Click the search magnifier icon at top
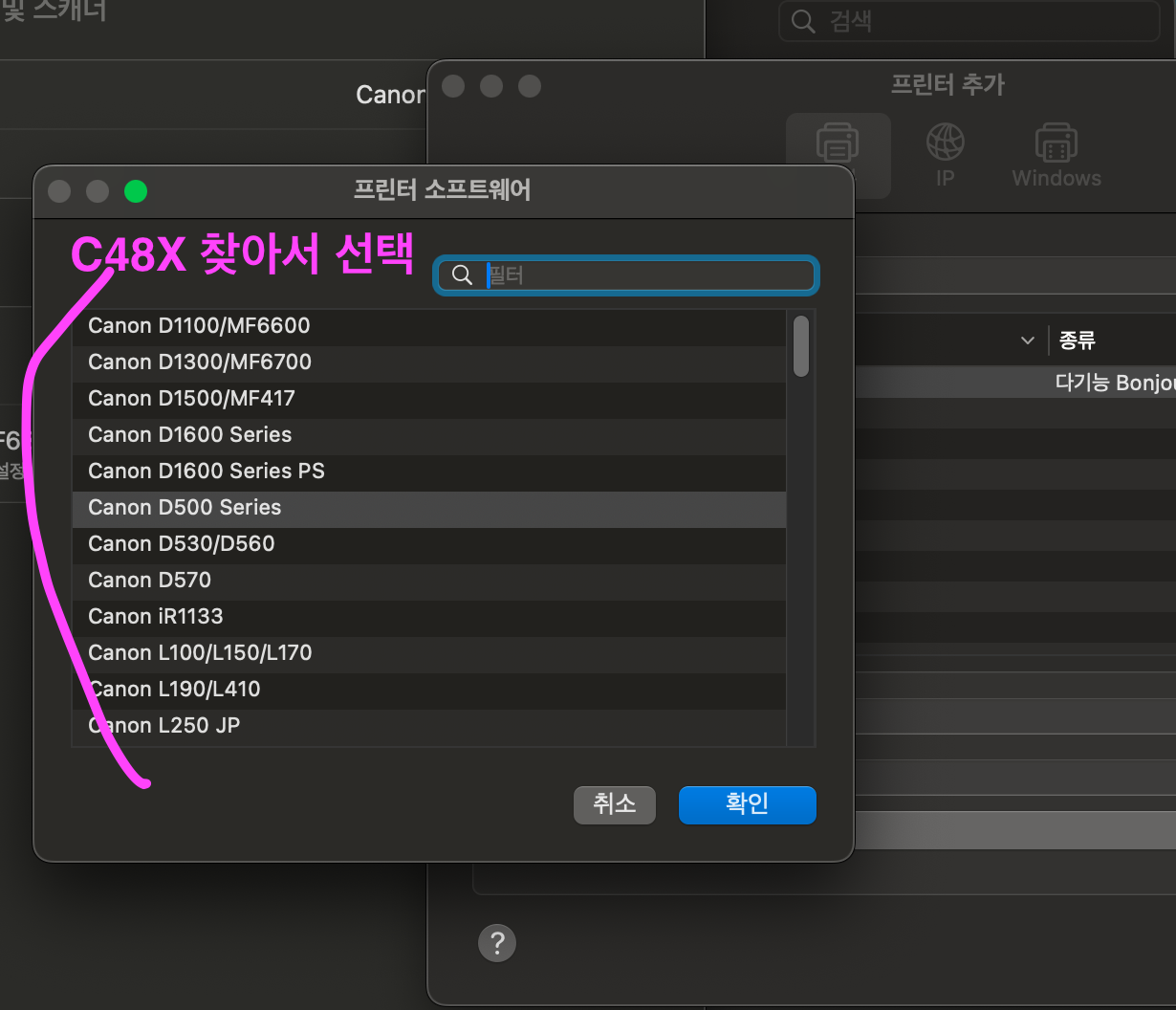This screenshot has height=1010, width=1176. point(804,22)
